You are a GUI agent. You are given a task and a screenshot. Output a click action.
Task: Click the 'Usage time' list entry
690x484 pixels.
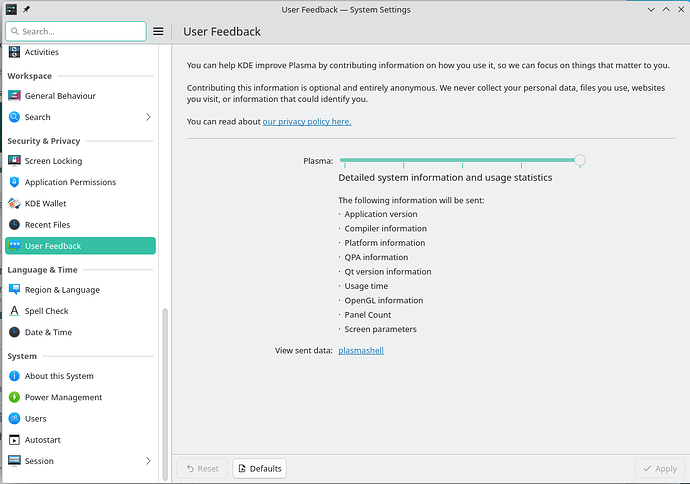click(x=366, y=286)
